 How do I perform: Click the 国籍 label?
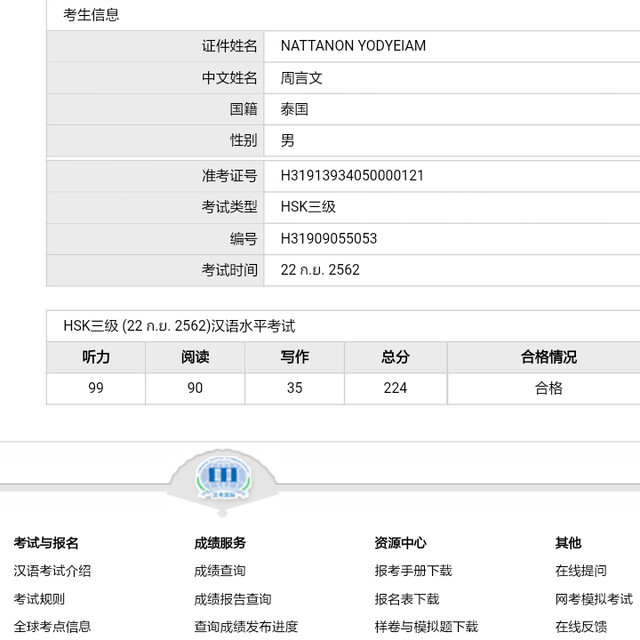click(x=243, y=109)
